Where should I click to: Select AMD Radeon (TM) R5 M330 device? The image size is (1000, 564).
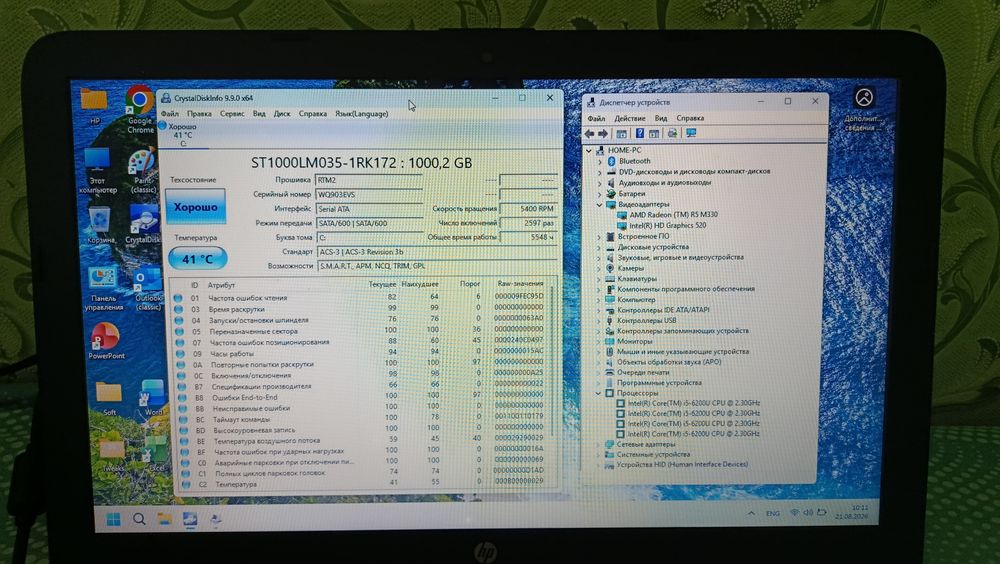pos(673,215)
